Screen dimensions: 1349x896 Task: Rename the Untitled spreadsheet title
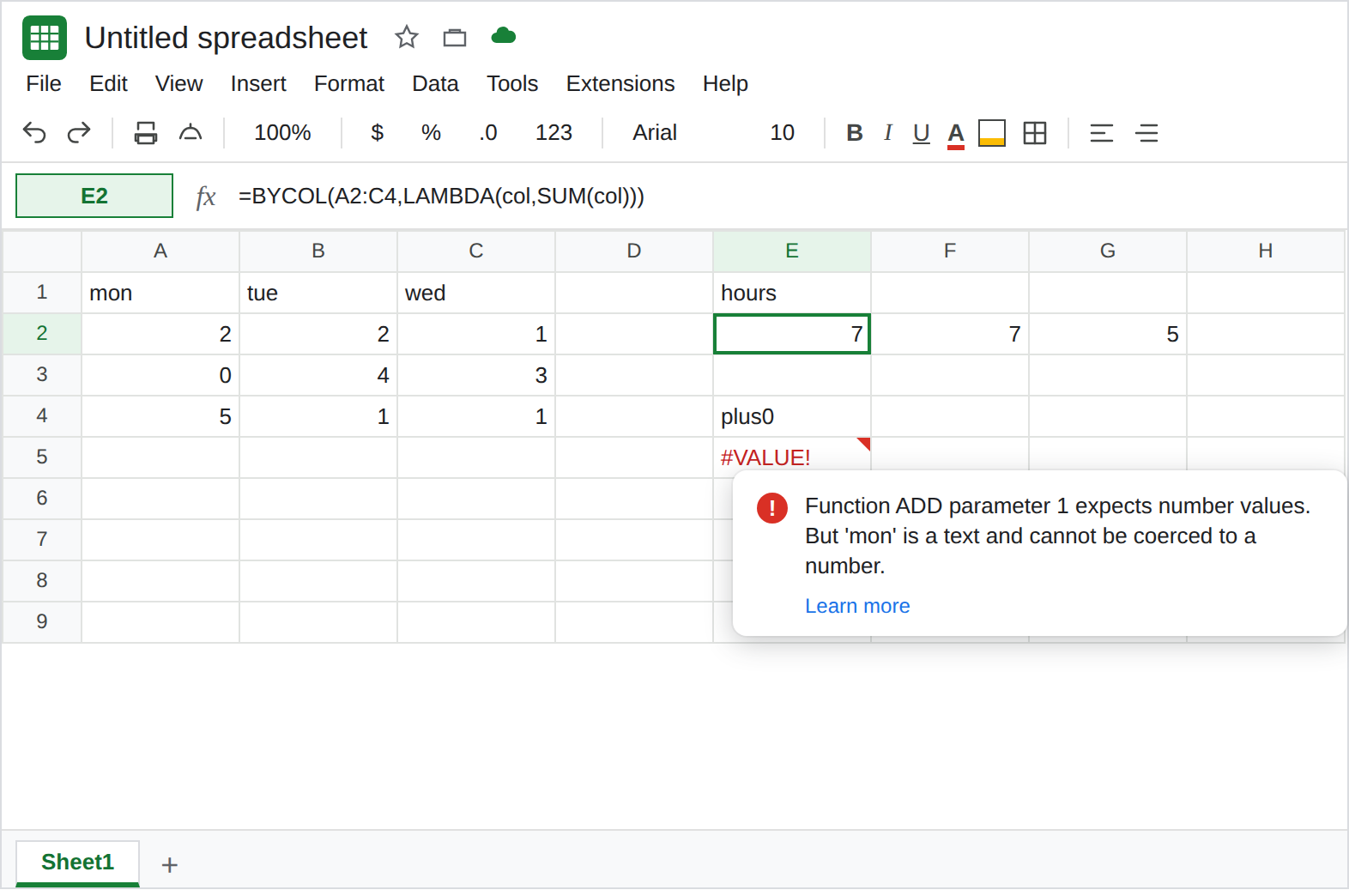tap(226, 38)
